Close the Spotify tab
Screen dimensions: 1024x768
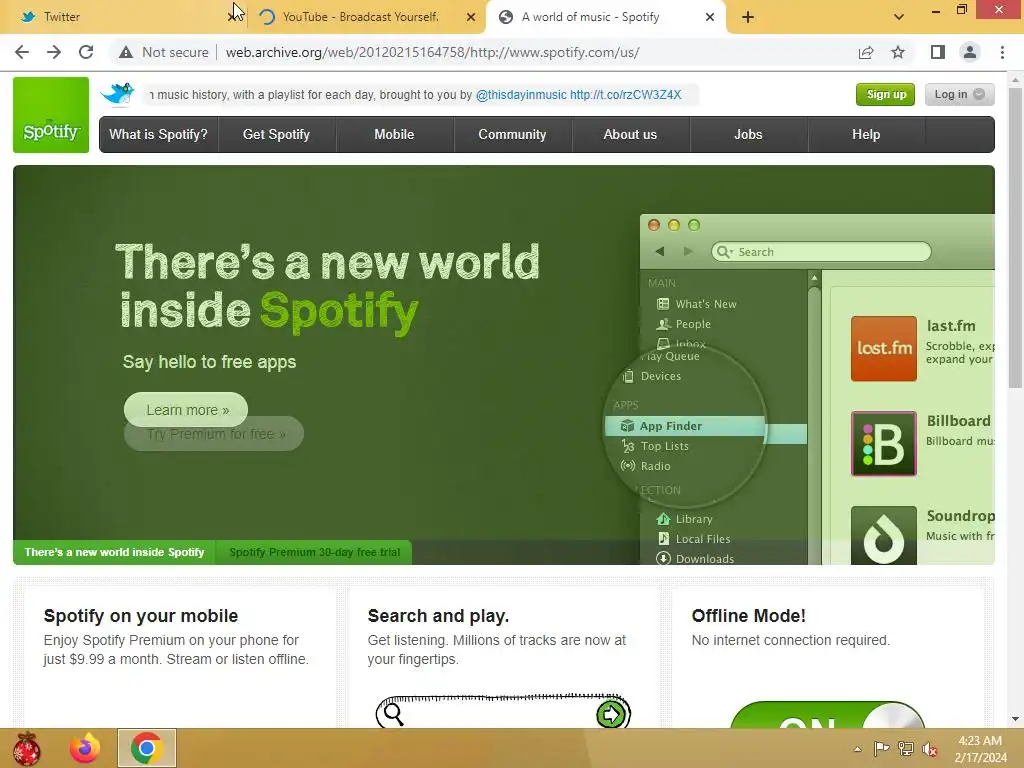[x=710, y=17]
